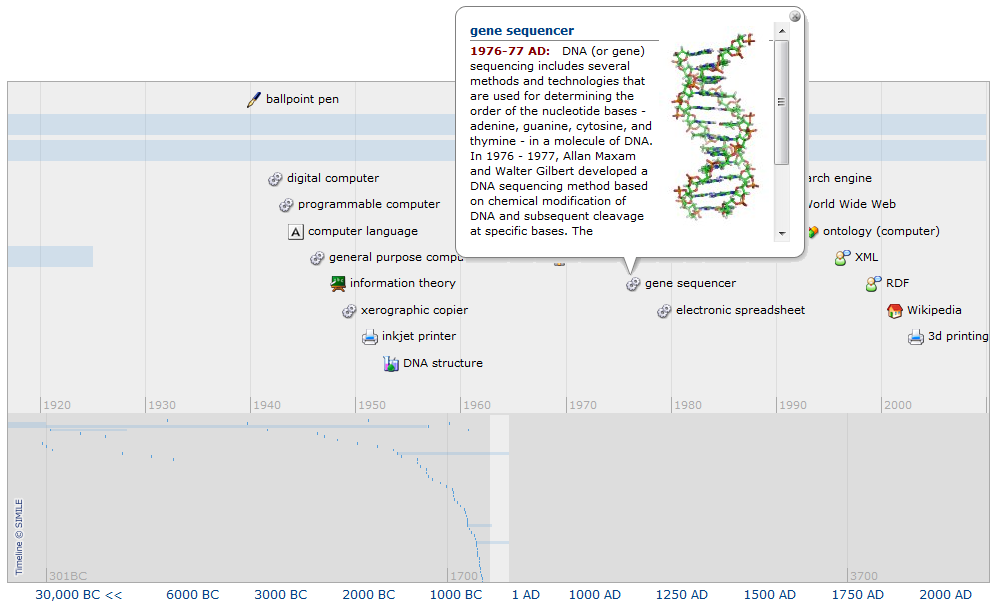The height and width of the screenshot is (605, 994).
Task: Open the electronic spreadsheet event label
Action: (740, 310)
